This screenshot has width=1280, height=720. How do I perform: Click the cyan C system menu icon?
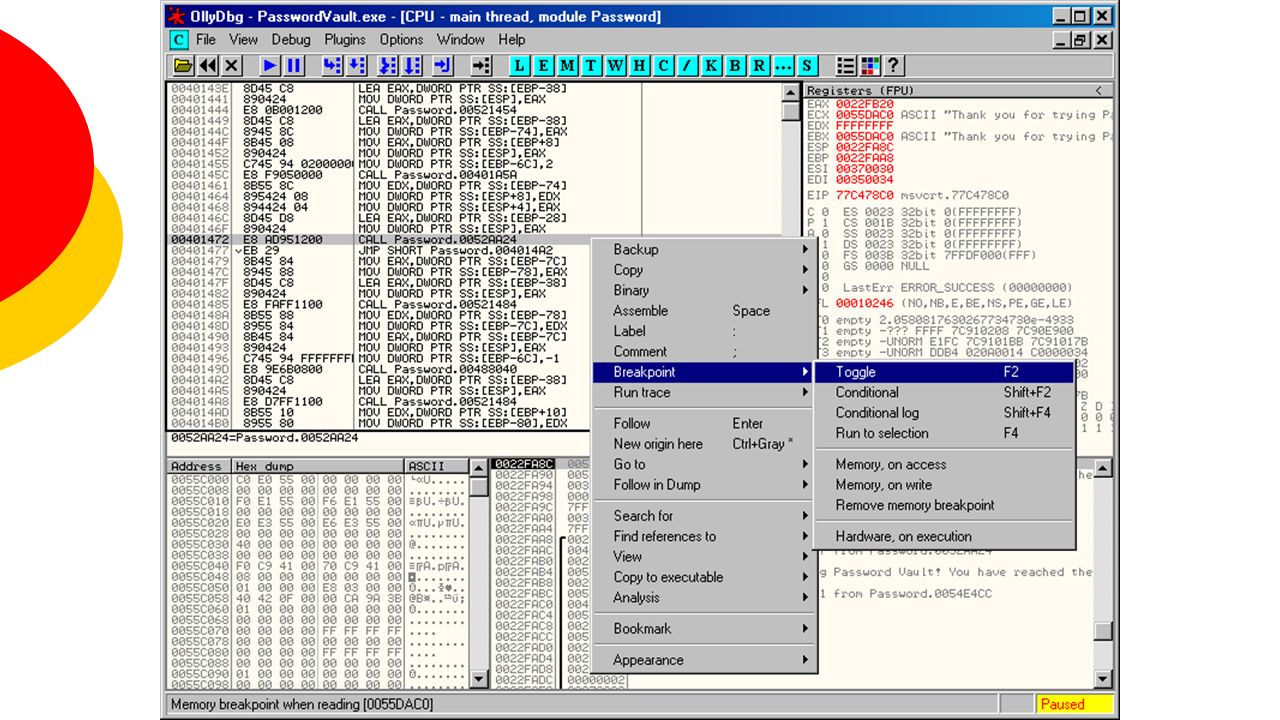tap(179, 40)
